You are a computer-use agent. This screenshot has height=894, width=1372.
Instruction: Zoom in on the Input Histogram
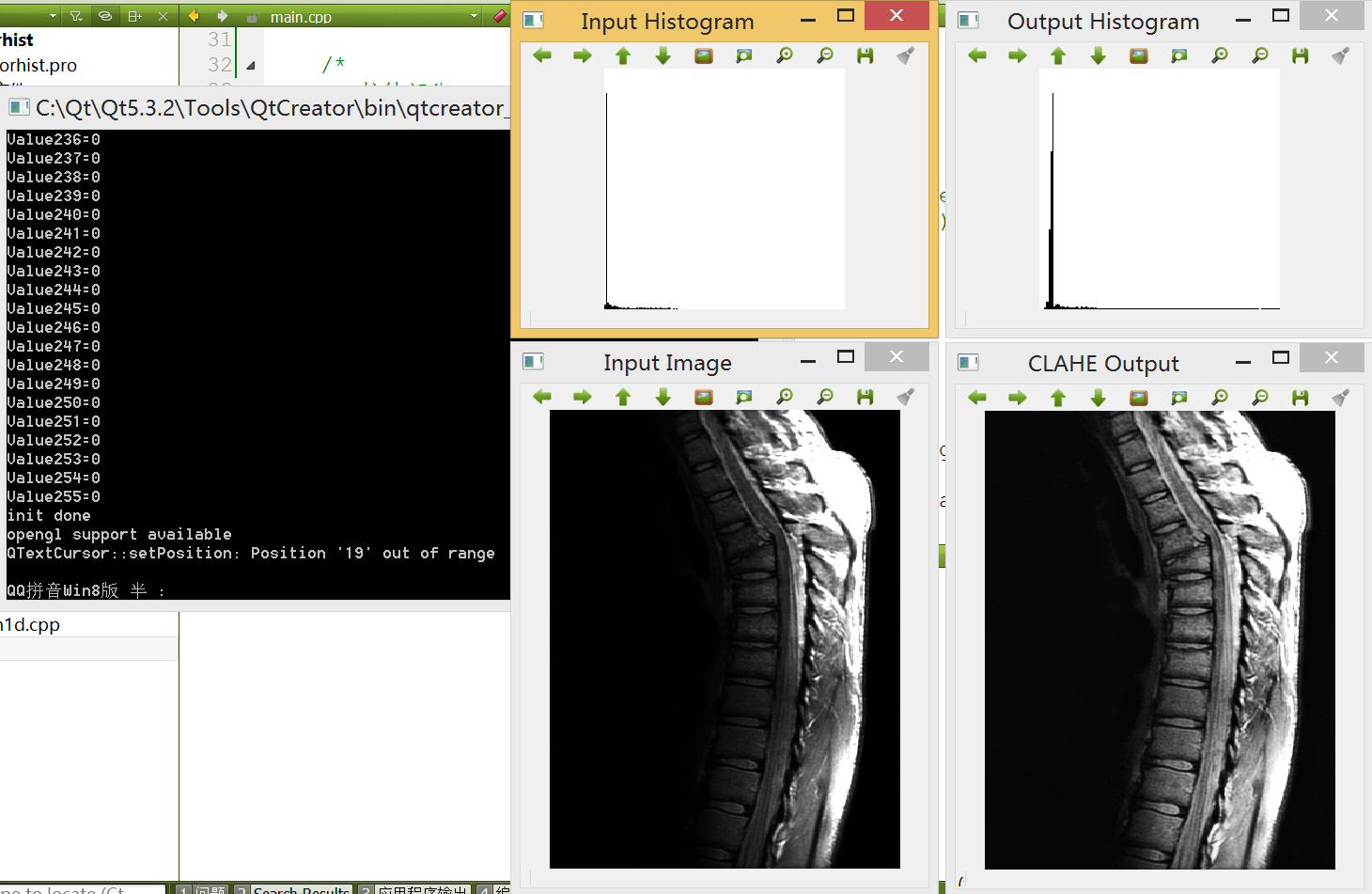785,55
